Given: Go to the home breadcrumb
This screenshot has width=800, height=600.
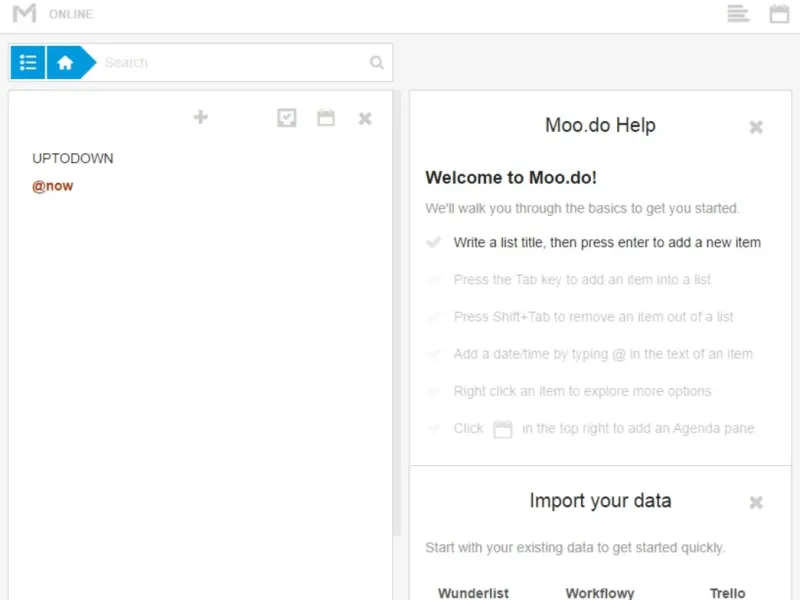Looking at the screenshot, I should pos(66,62).
